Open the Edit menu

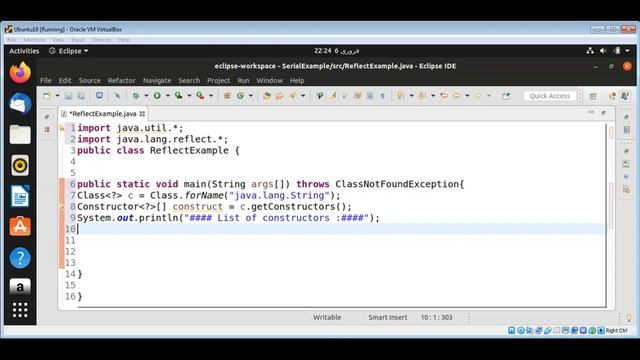(x=65, y=80)
